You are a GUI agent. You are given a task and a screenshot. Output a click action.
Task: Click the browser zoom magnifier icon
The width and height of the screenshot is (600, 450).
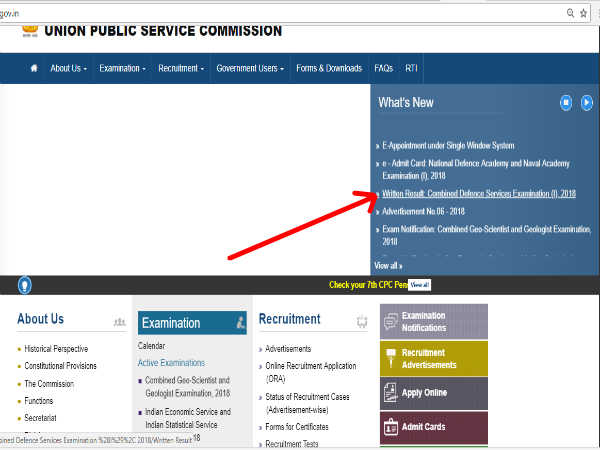click(x=570, y=13)
